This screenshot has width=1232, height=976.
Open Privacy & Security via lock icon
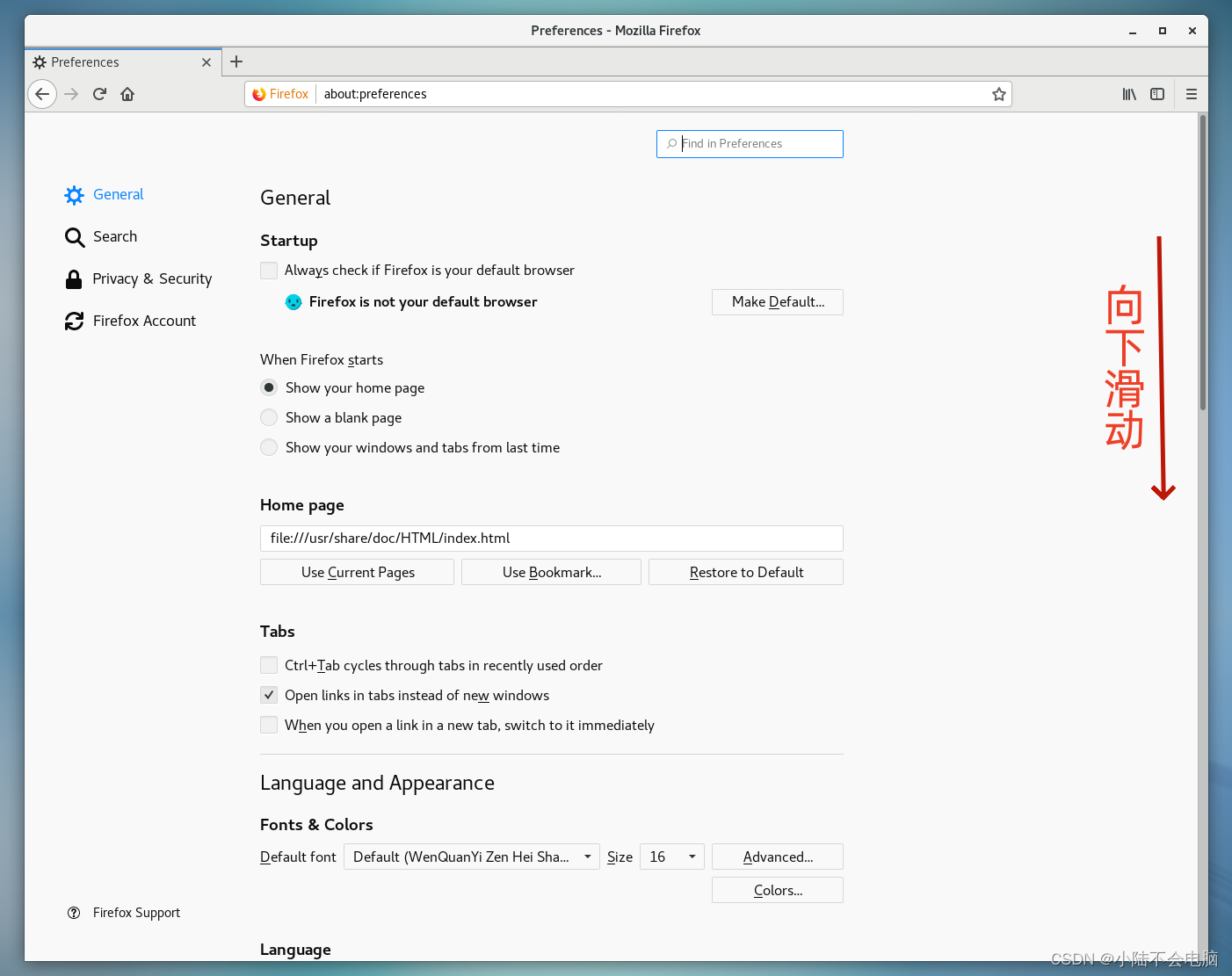[74, 278]
